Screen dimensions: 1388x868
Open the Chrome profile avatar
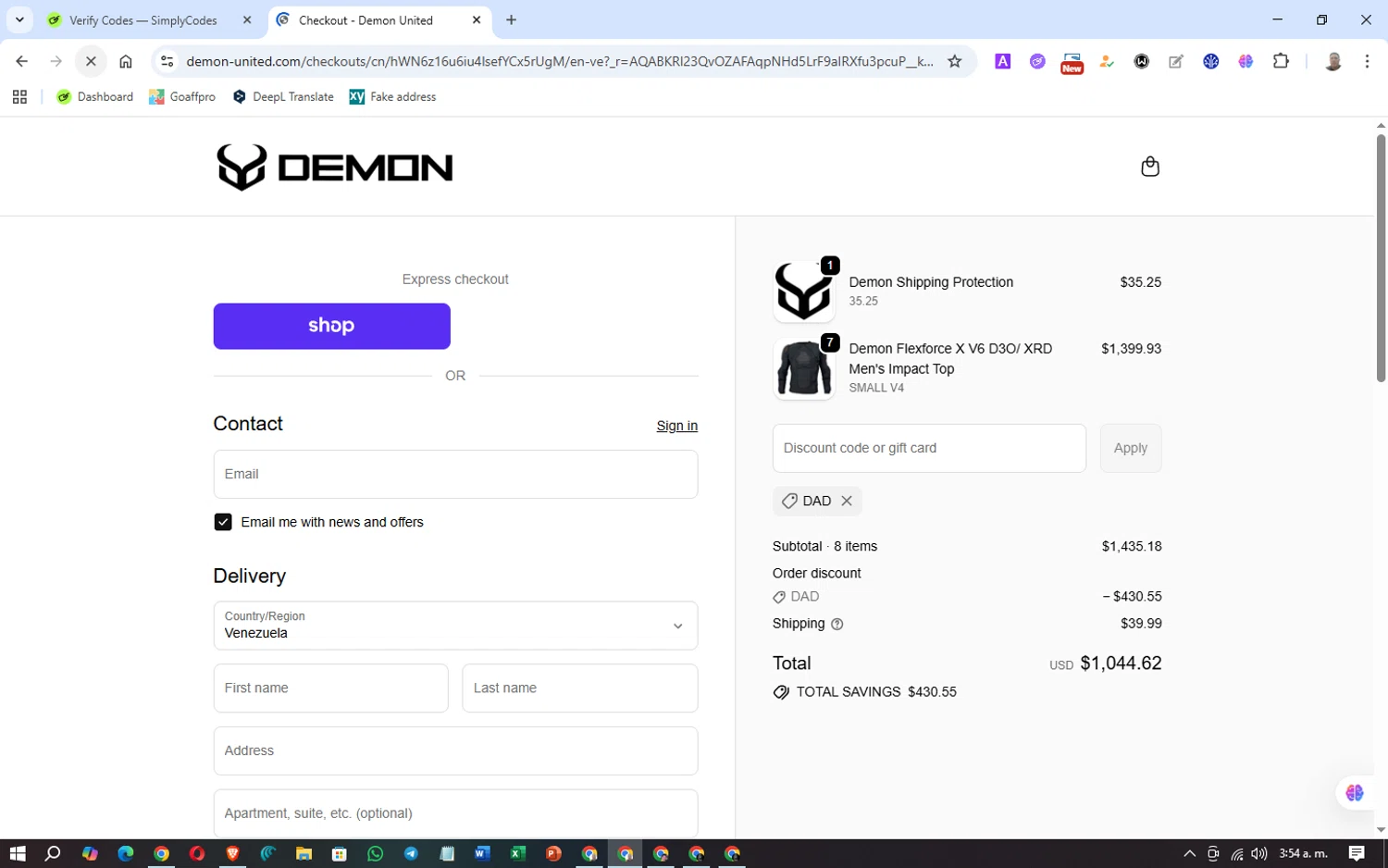tap(1333, 61)
